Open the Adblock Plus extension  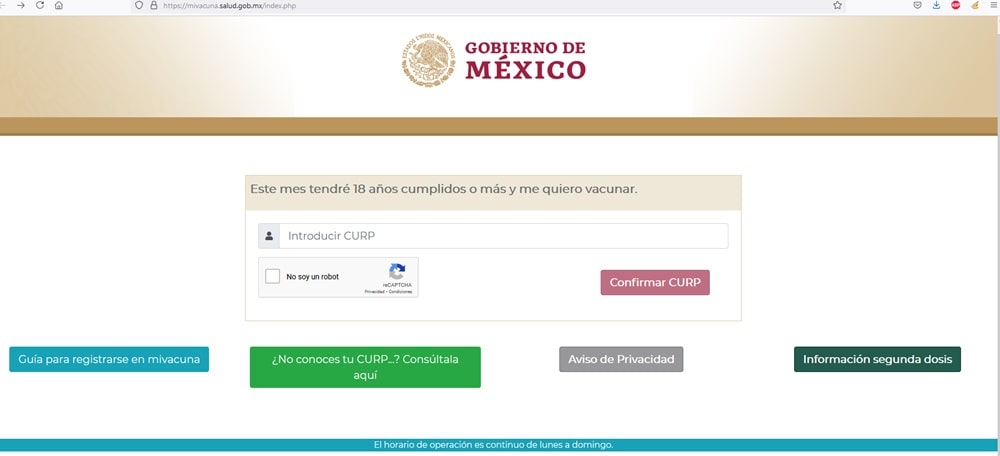(x=955, y=5)
